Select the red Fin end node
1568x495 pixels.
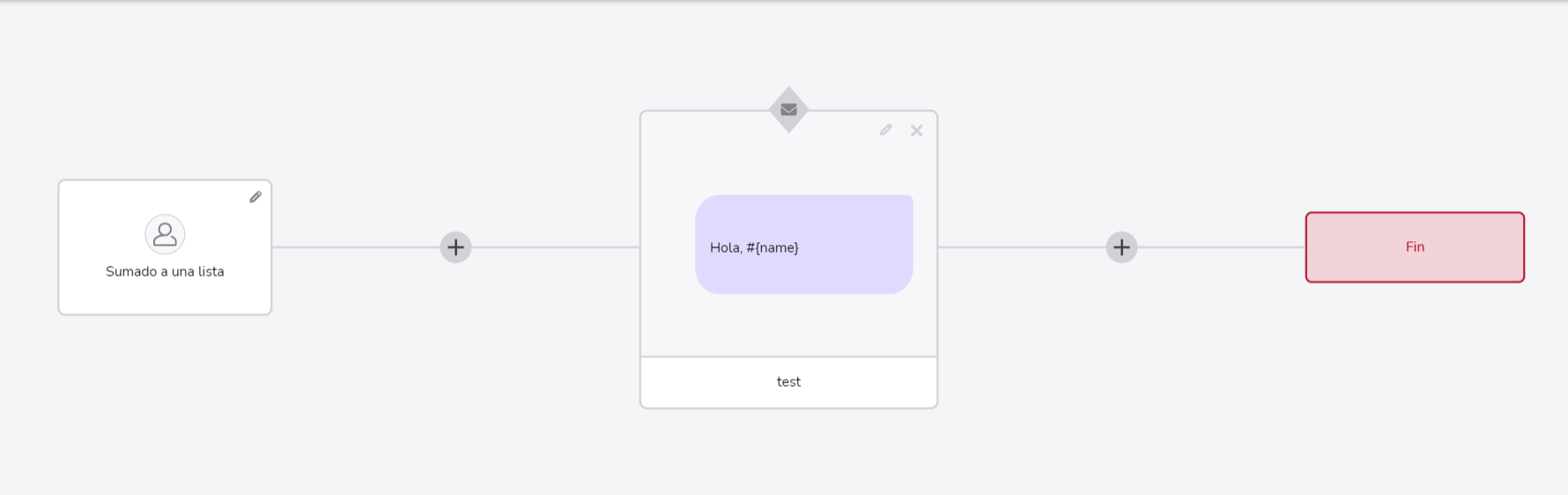pos(1415,247)
